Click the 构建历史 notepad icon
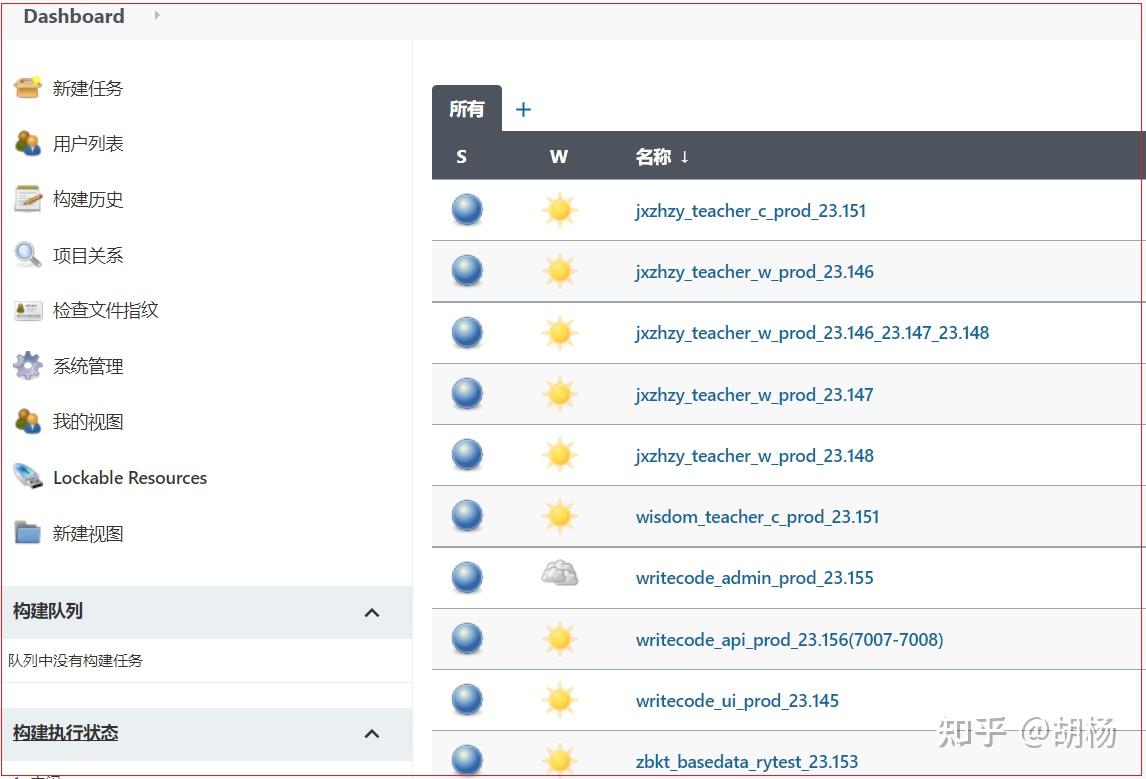The width and height of the screenshot is (1146, 779). [x=28, y=199]
